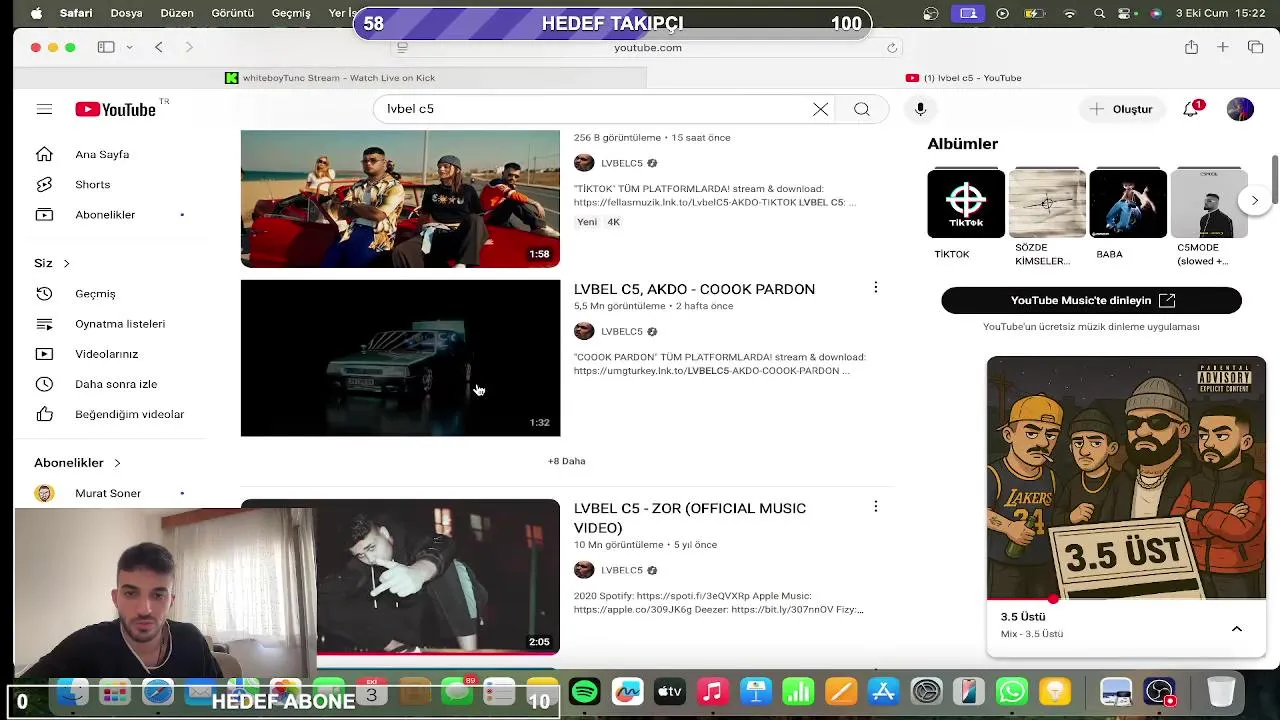1280x720 pixels.
Task: Open the BABA album cover
Action: [x=1128, y=203]
